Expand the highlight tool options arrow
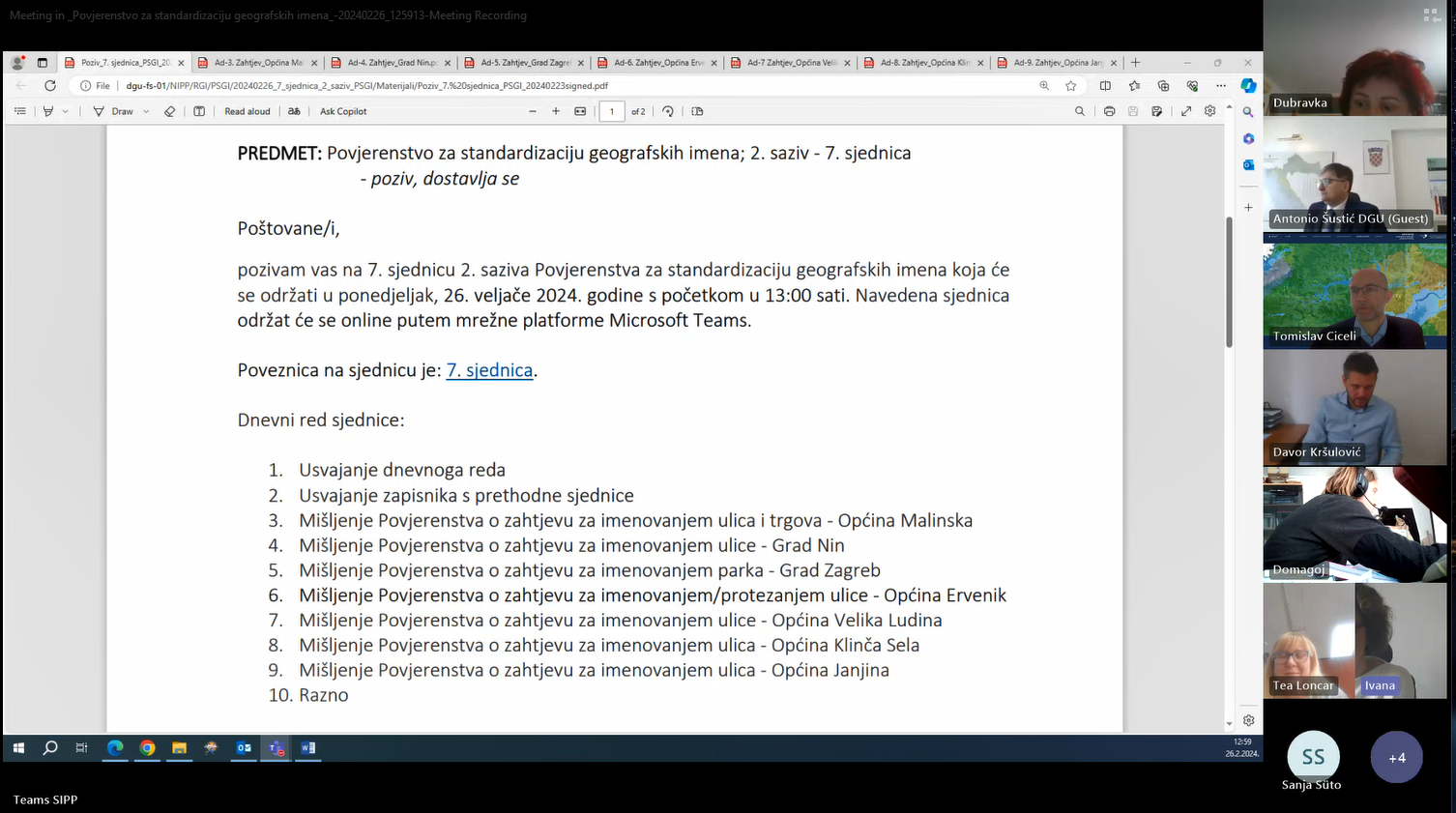Image resolution: width=1456 pixels, height=813 pixels. click(x=66, y=111)
